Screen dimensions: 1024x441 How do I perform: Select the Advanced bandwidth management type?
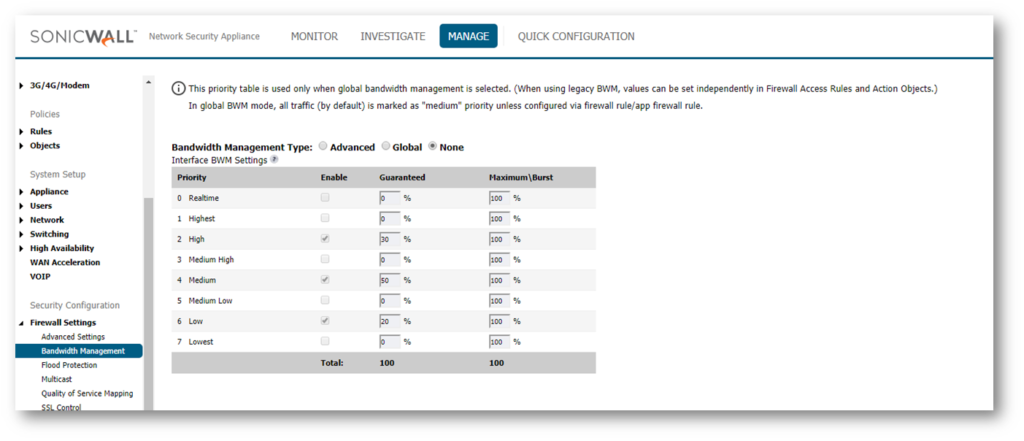[x=323, y=146]
